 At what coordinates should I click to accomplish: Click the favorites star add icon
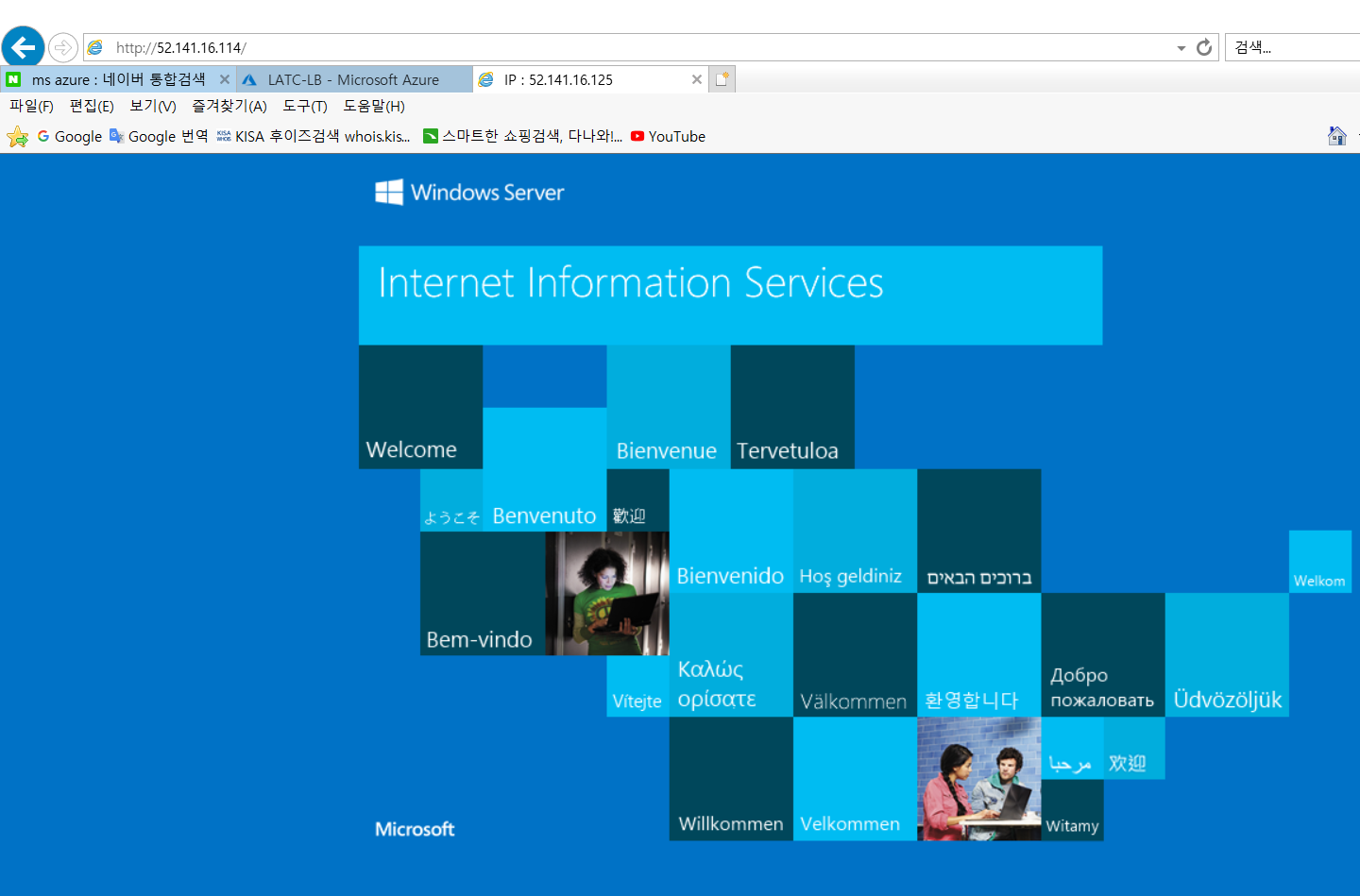click(x=18, y=137)
